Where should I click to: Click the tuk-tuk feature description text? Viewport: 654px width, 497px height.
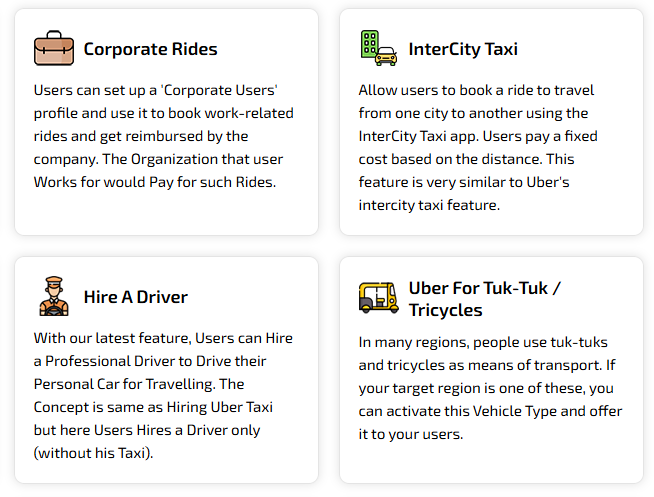490,388
